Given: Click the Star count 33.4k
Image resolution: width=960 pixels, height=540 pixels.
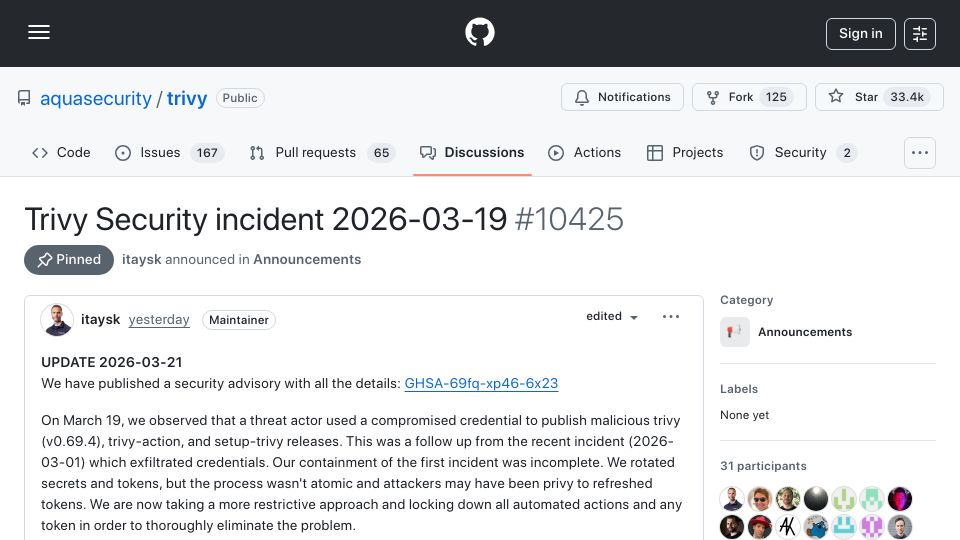Looking at the screenshot, I should point(907,97).
